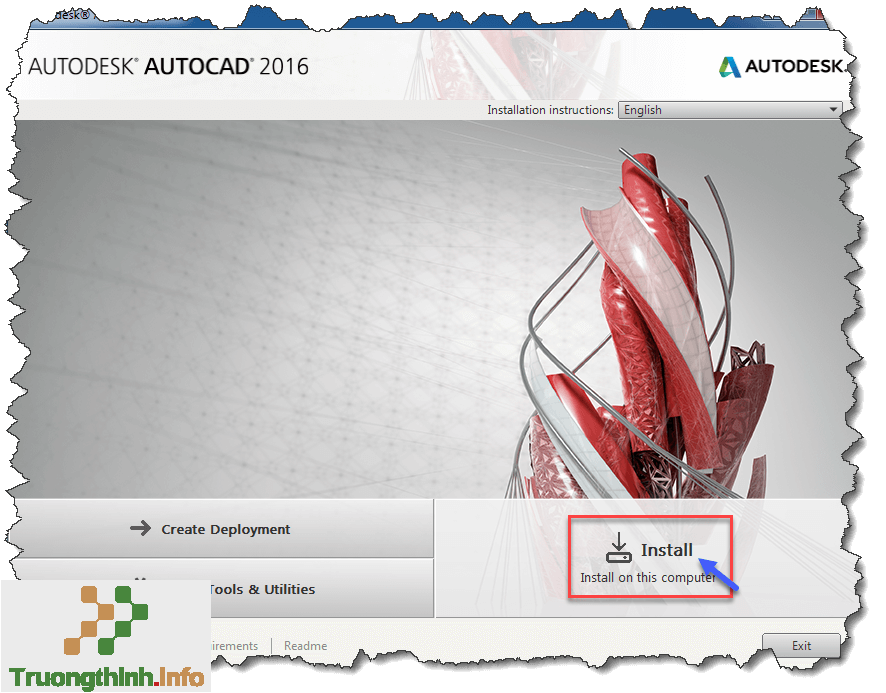
Task: Click the Create Deployment arrow icon
Action: 140,529
